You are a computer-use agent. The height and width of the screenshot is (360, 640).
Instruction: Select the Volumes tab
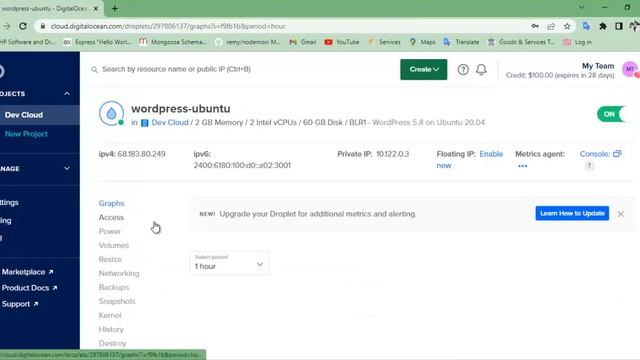tap(114, 245)
